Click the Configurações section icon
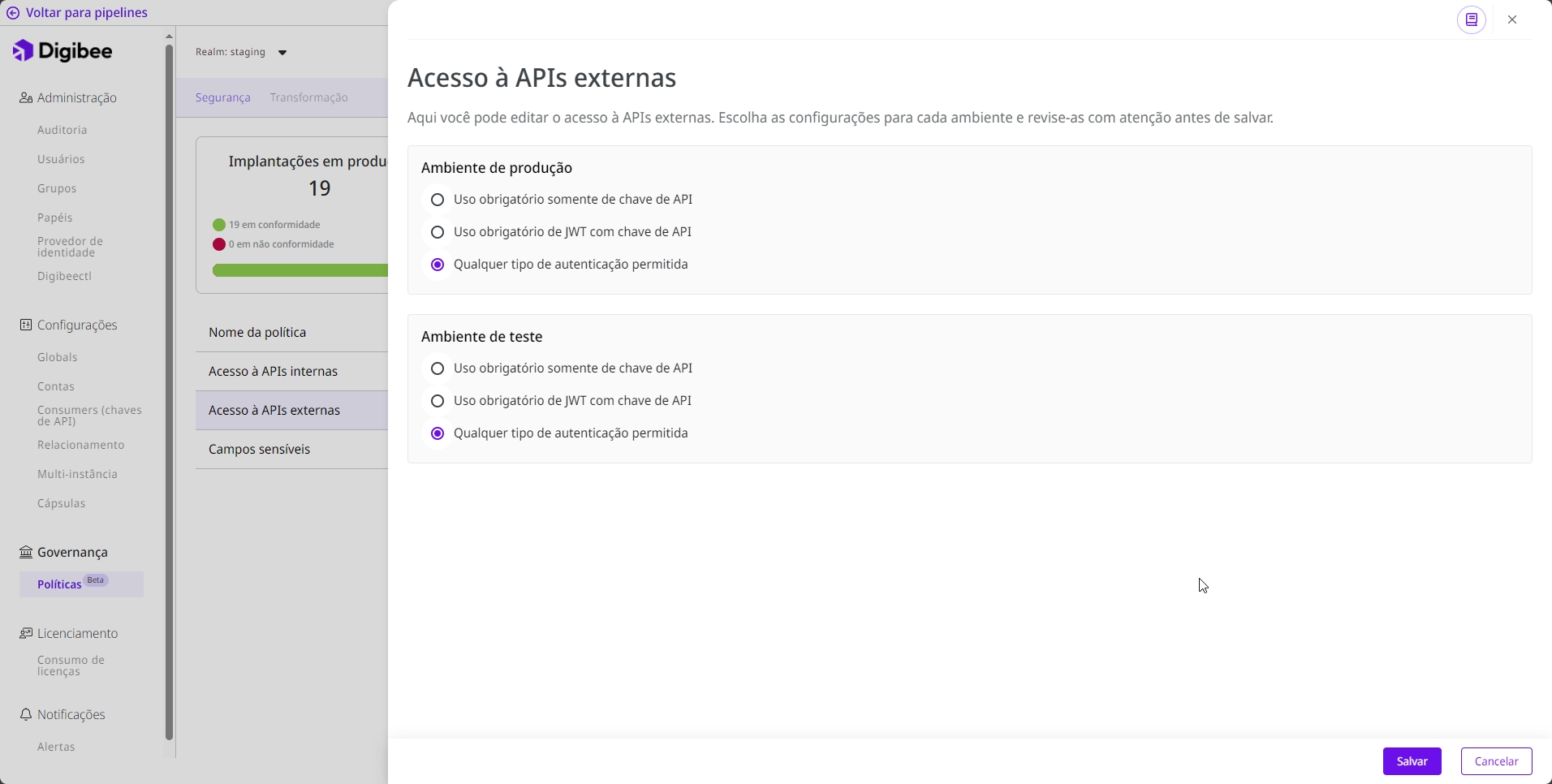 click(26, 325)
